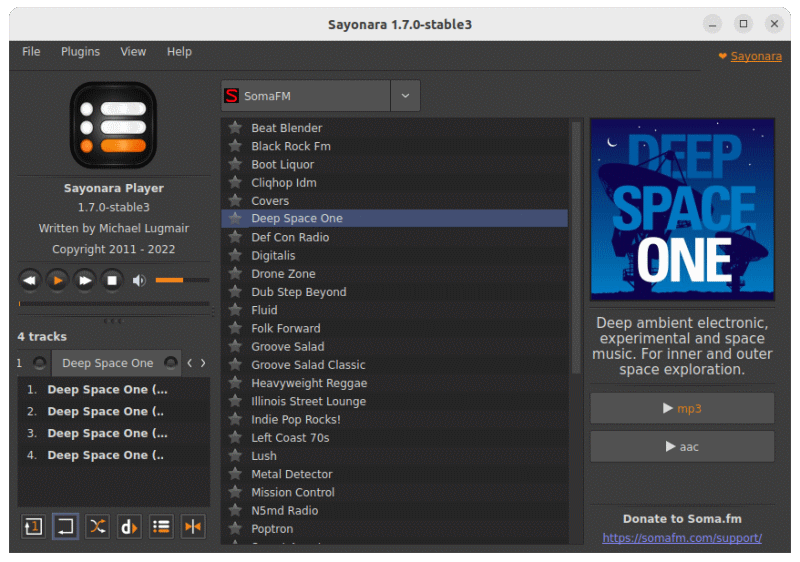Select the N5md Radio station name
800x562 pixels.
coord(284,510)
